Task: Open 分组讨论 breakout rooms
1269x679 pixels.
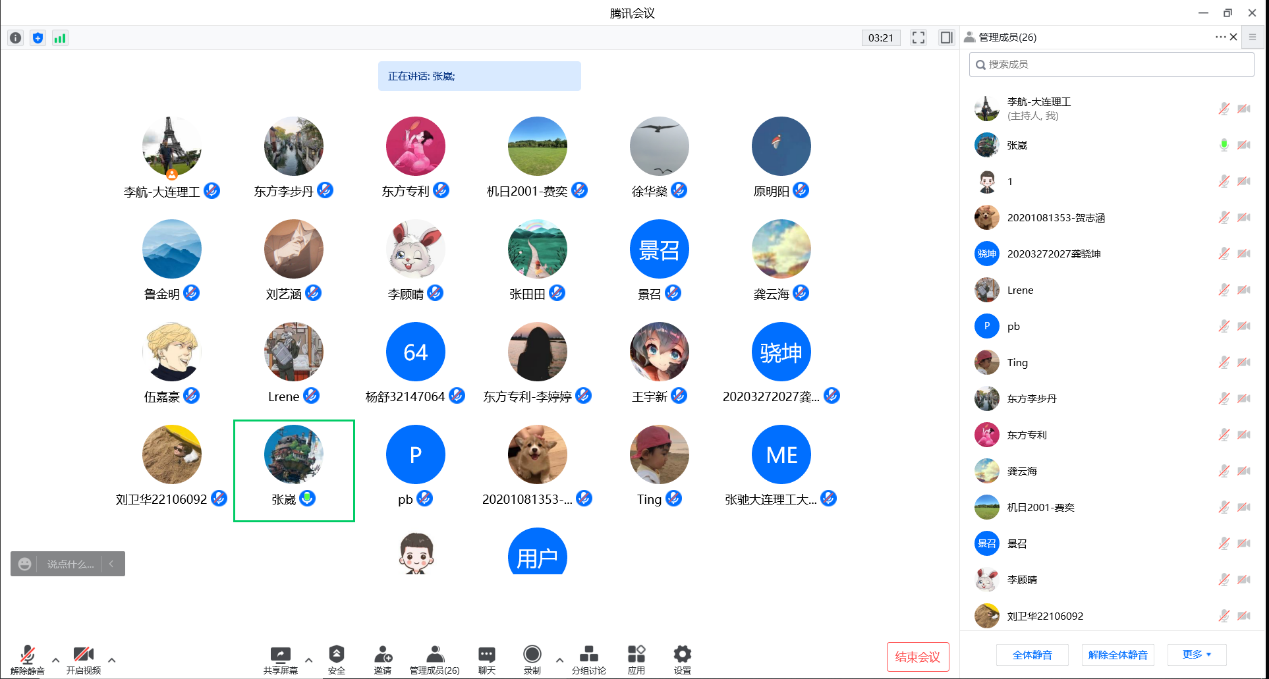Action: (588, 654)
